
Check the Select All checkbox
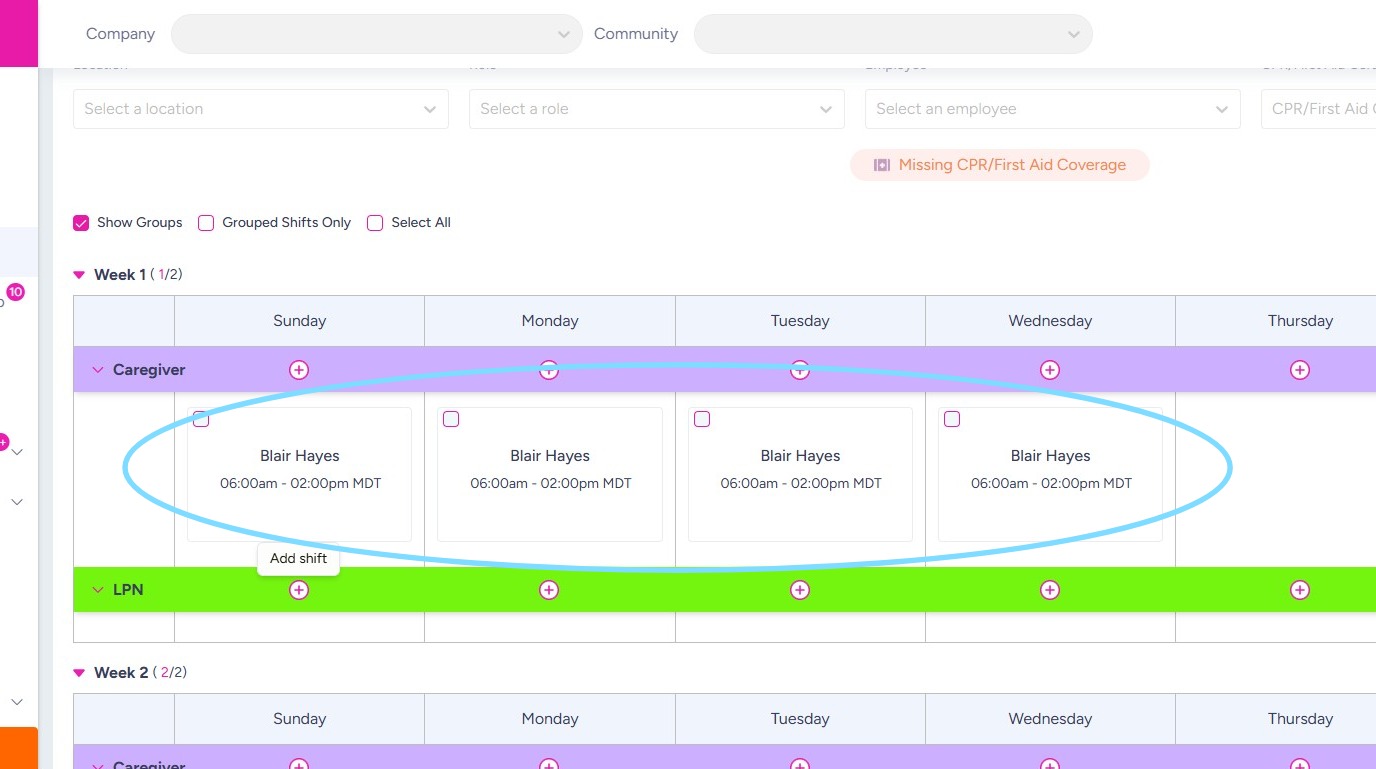(x=375, y=223)
